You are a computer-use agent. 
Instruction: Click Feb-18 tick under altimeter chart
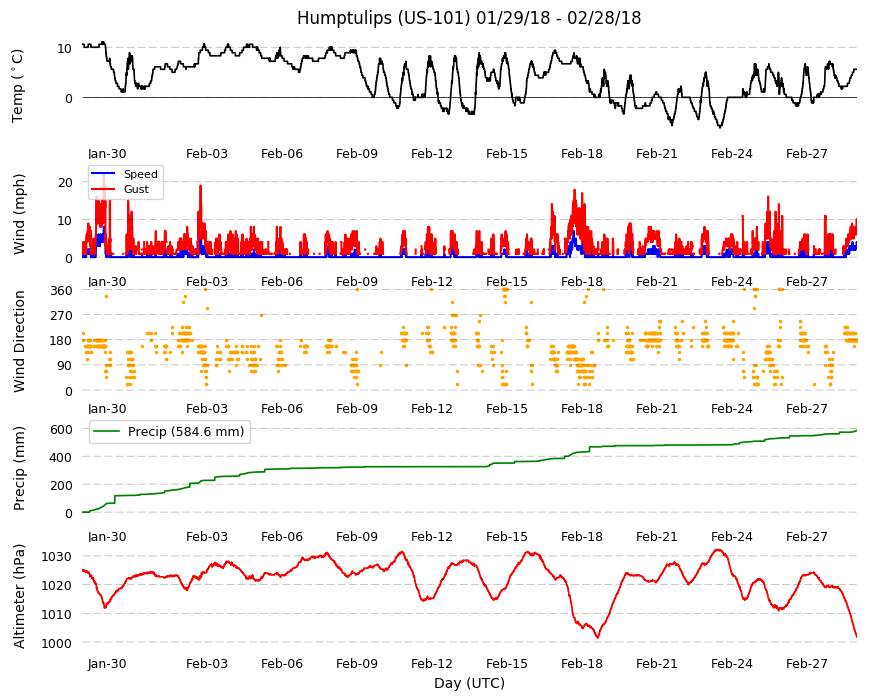[x=581, y=664]
